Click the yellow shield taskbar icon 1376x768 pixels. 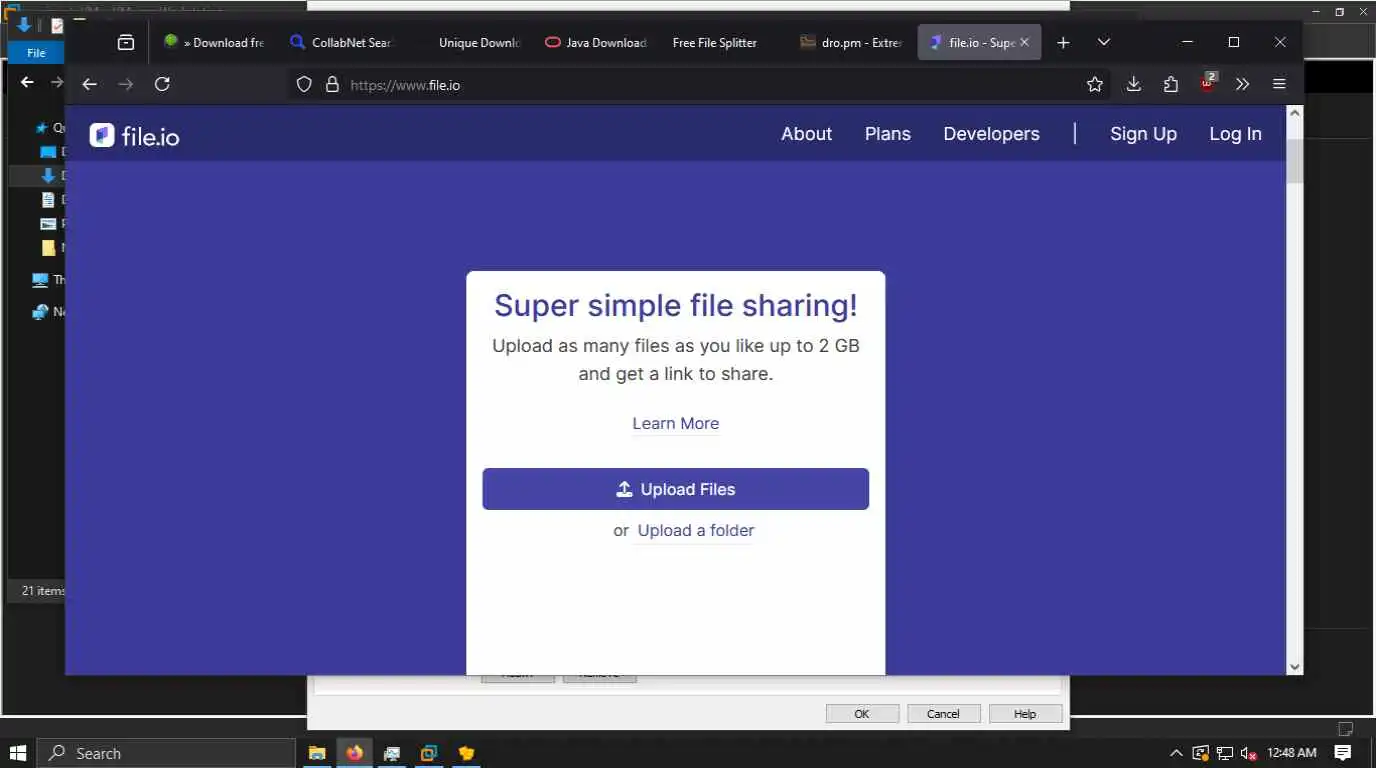(x=466, y=753)
